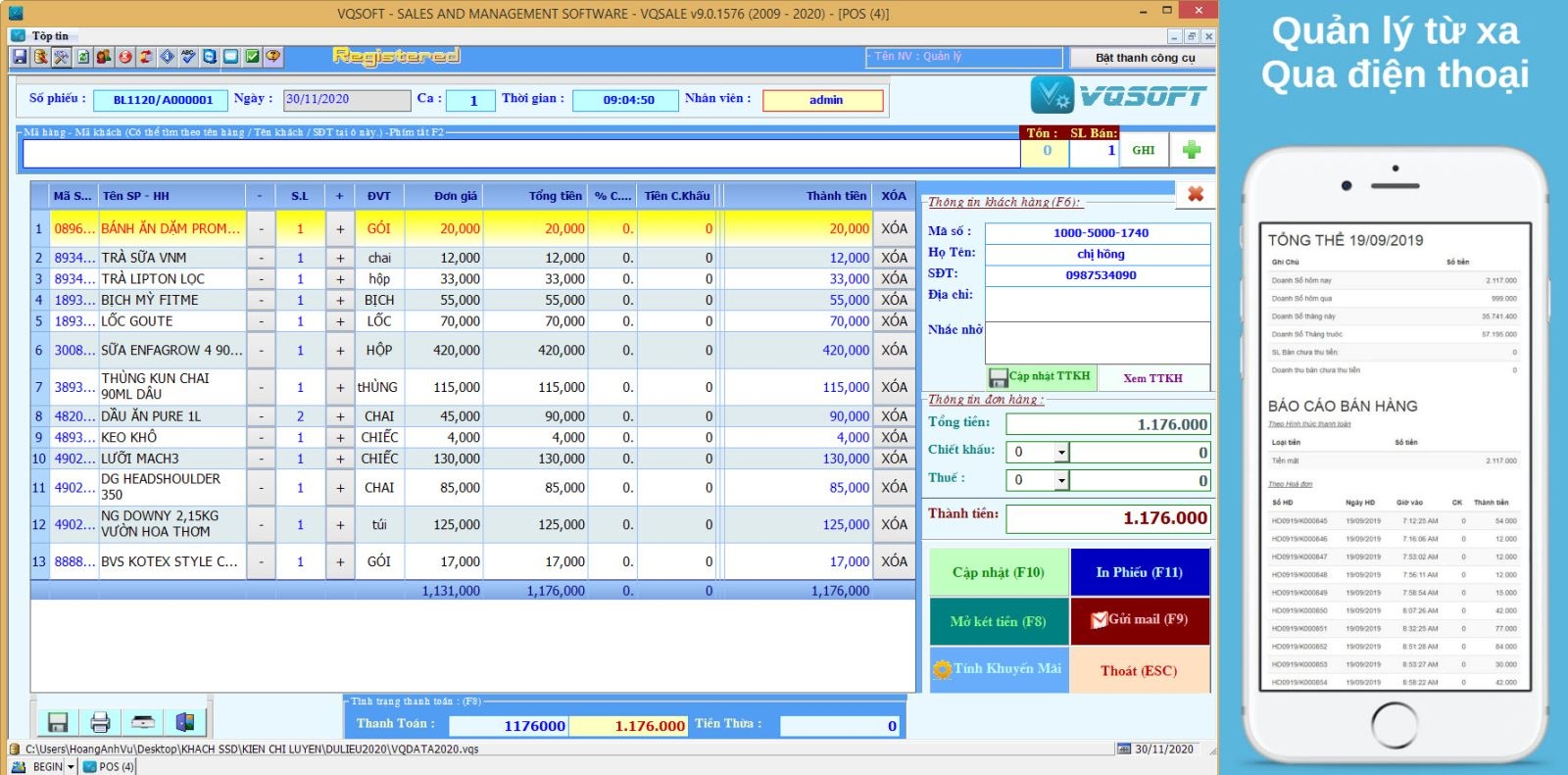Screen dimensions: 1568x775
Task: Click XÓA for the KEO KHÔ row
Action: [894, 437]
